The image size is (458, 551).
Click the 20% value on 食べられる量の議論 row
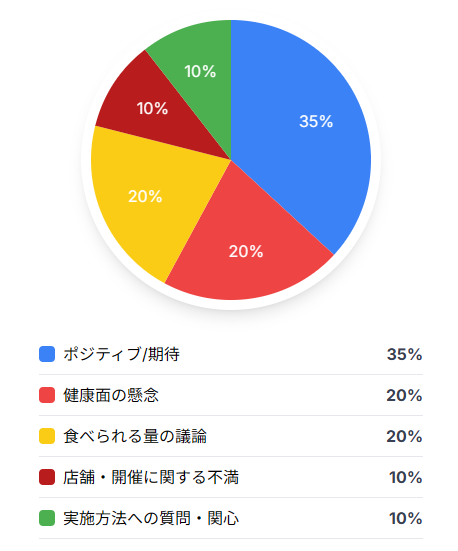pos(404,436)
